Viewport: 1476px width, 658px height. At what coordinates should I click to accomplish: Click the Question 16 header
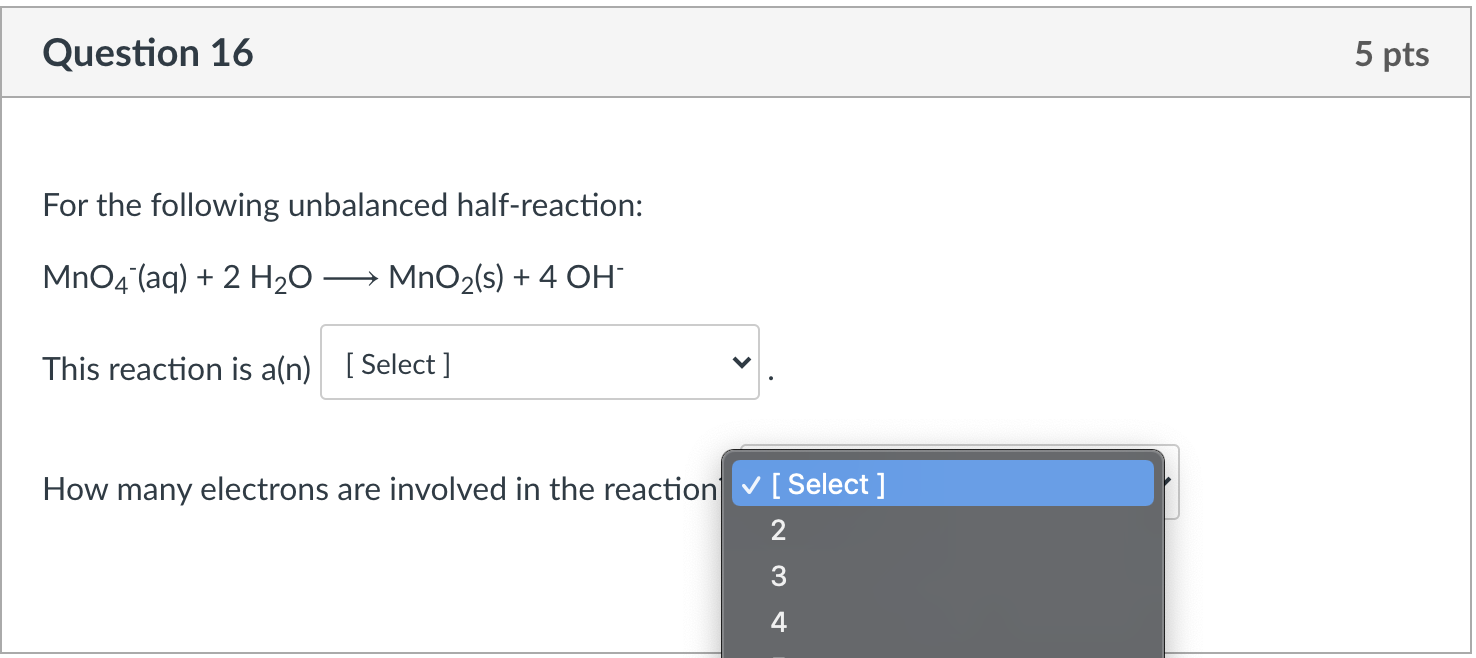pyautogui.click(x=147, y=52)
